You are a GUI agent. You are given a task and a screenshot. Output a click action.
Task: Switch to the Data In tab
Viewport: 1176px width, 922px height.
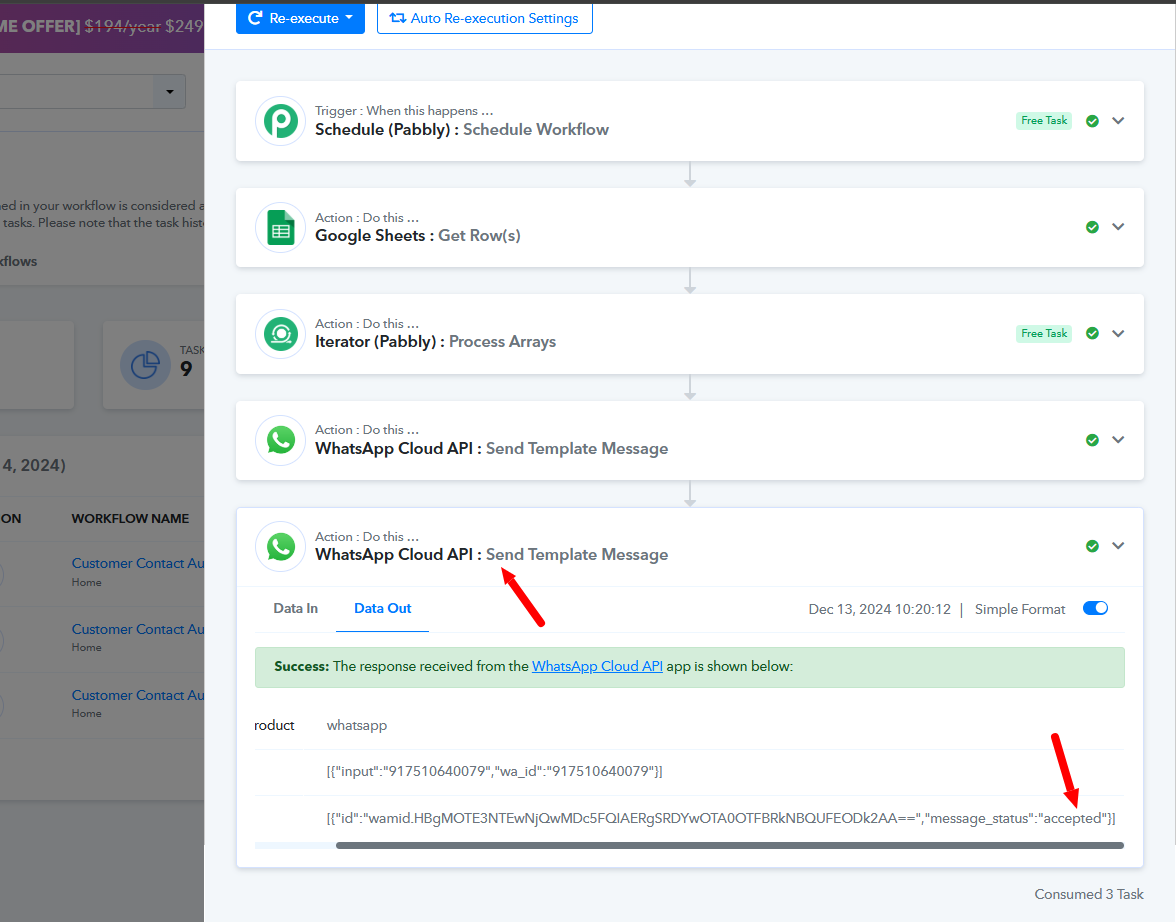[x=296, y=608]
